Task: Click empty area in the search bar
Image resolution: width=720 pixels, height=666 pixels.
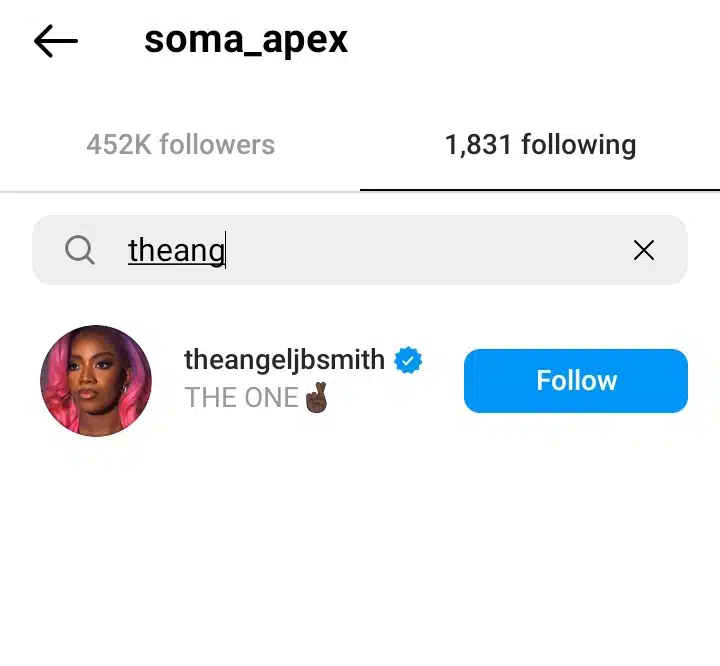Action: point(427,250)
